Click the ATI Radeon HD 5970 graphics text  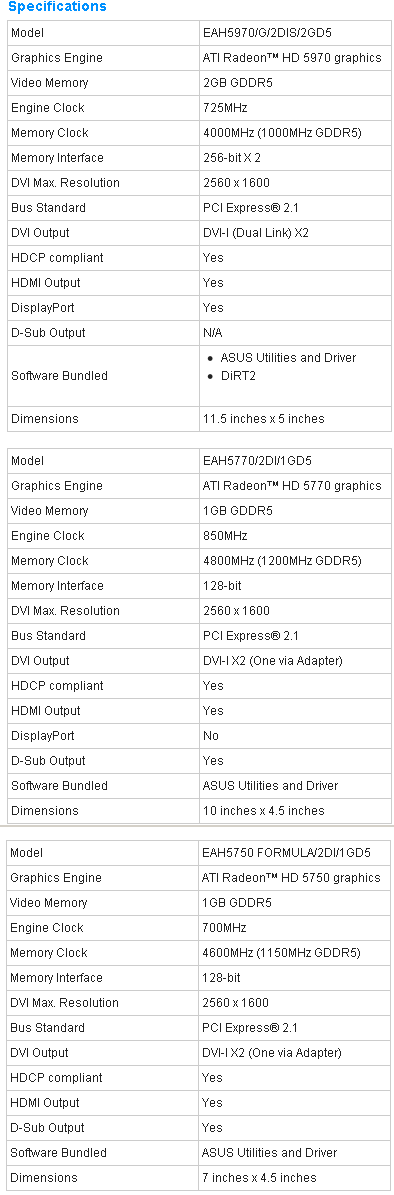click(292, 58)
